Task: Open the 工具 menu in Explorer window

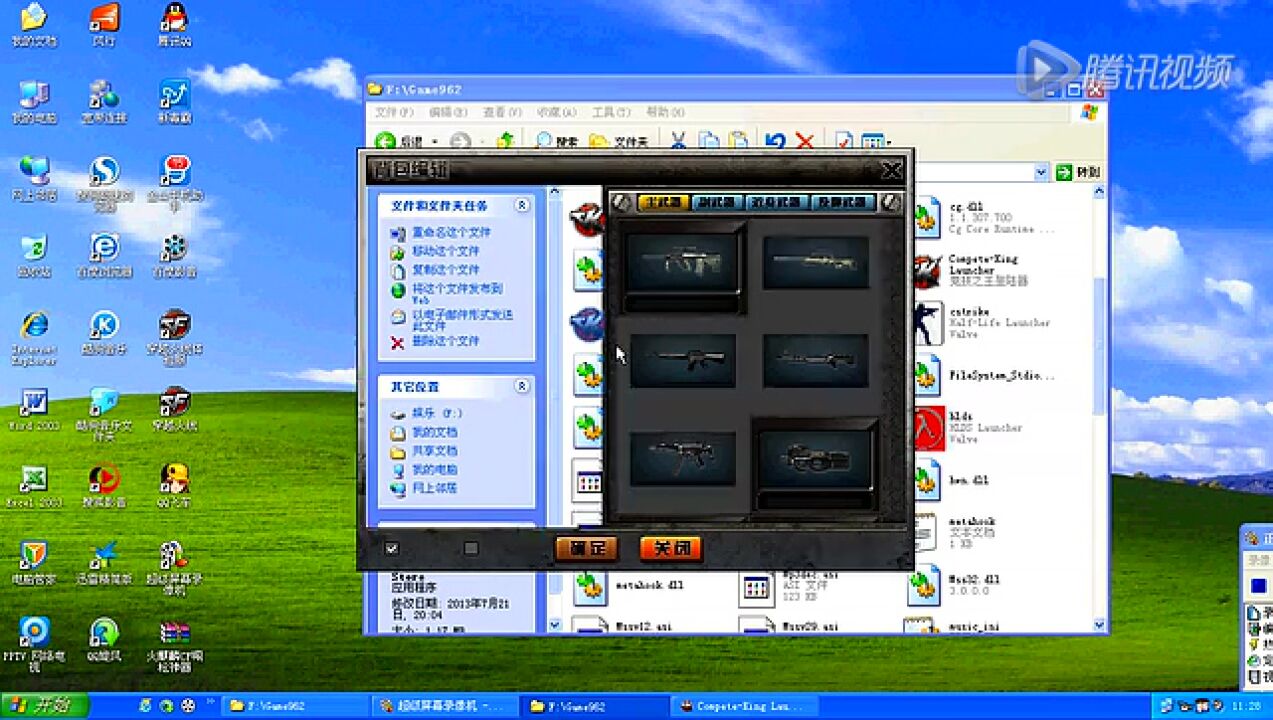Action: pos(610,112)
